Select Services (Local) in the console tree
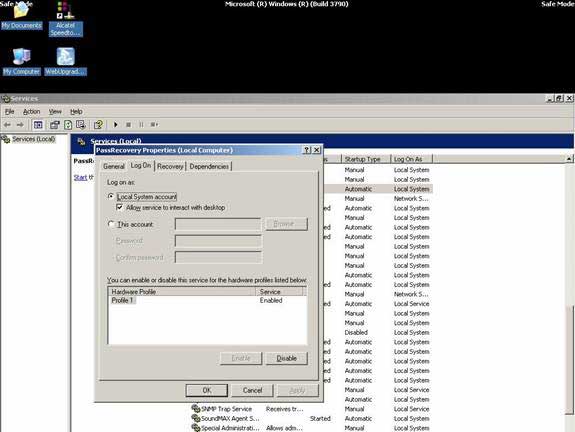Image resolution: width=575 pixels, height=432 pixels. click(x=33, y=139)
